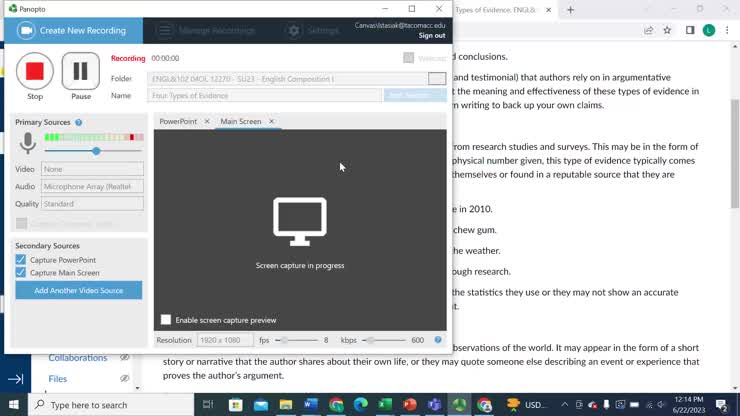Click the Sign out link
The image size is (740, 416).
431,35
